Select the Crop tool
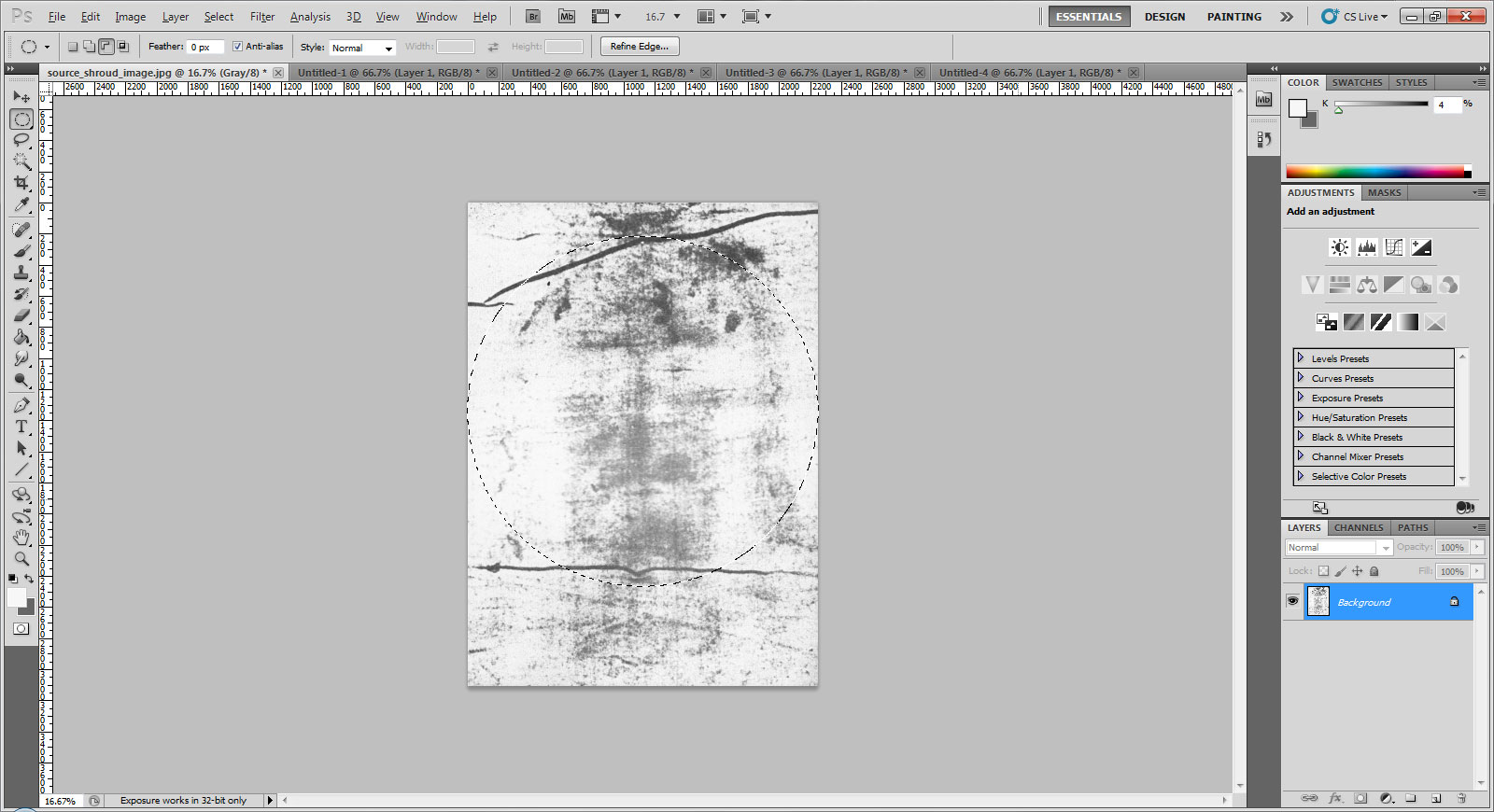 click(x=21, y=183)
